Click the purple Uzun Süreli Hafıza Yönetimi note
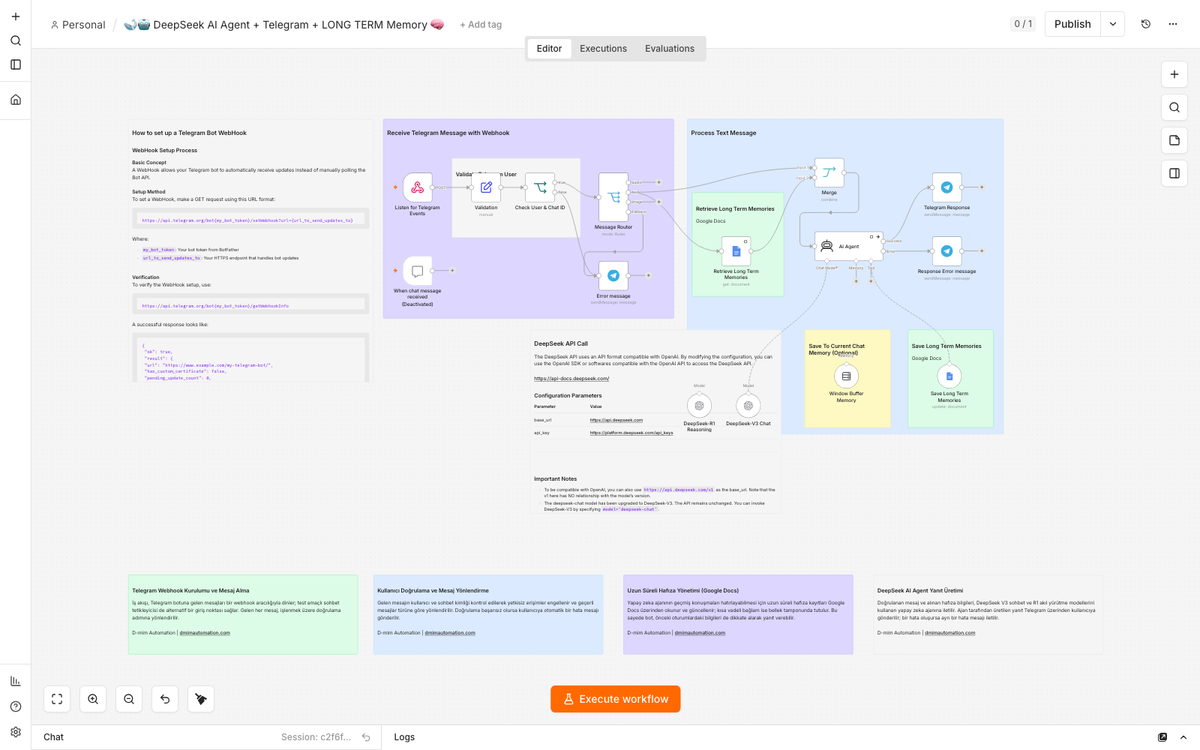This screenshot has width=1200, height=750. 738,614
